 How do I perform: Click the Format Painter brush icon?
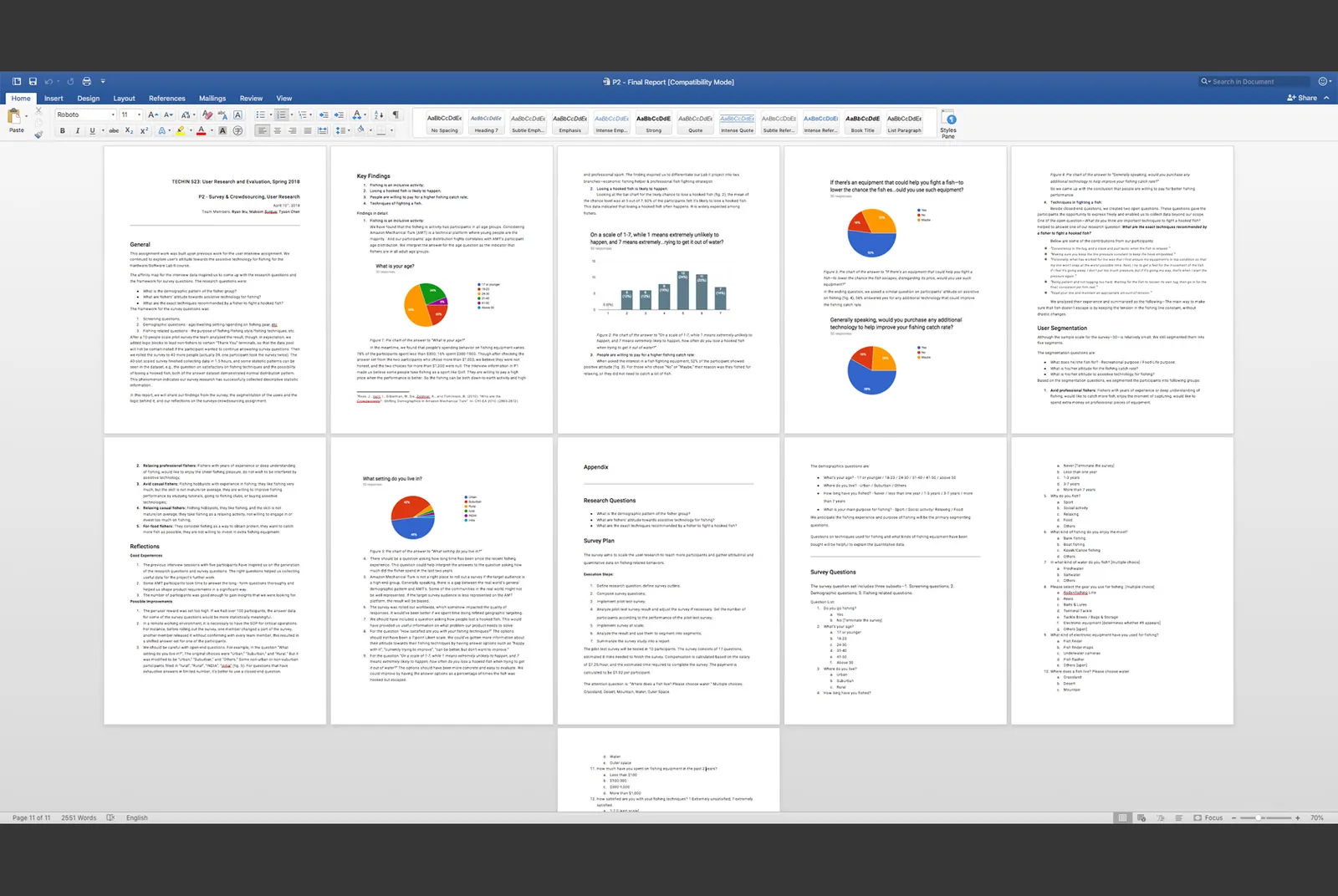pyautogui.click(x=38, y=134)
